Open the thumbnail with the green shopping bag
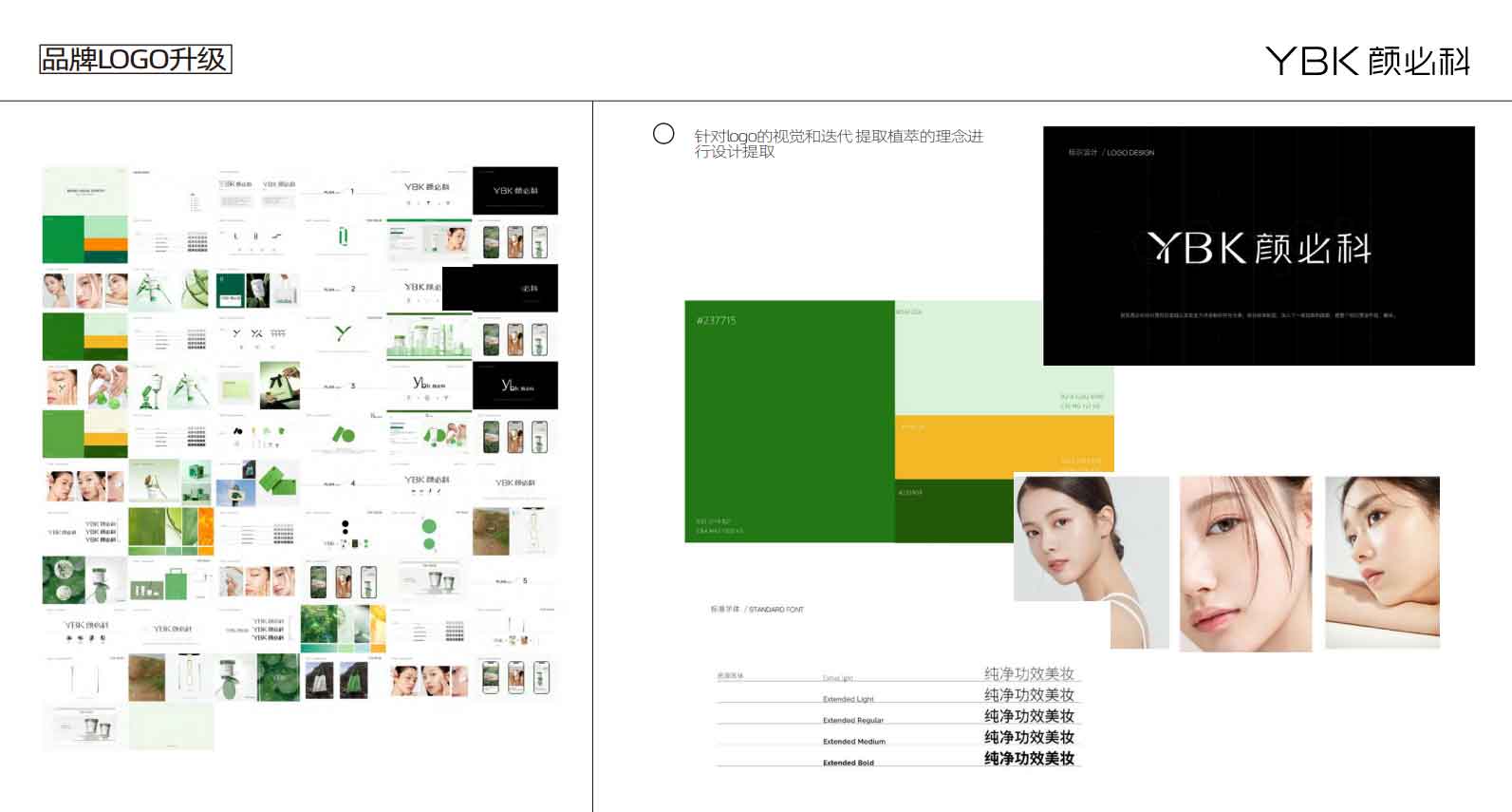The image size is (1512, 812). point(171,580)
